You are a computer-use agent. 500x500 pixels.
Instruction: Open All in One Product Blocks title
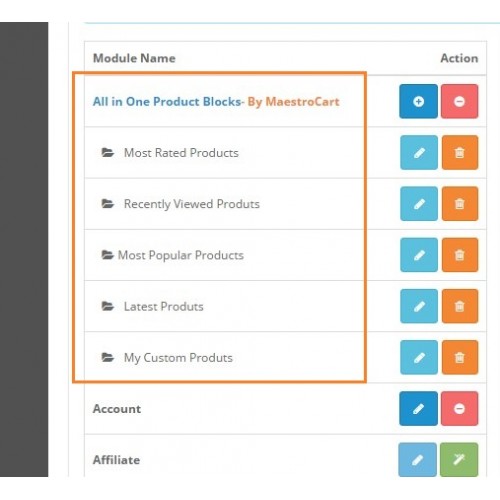pos(168,102)
